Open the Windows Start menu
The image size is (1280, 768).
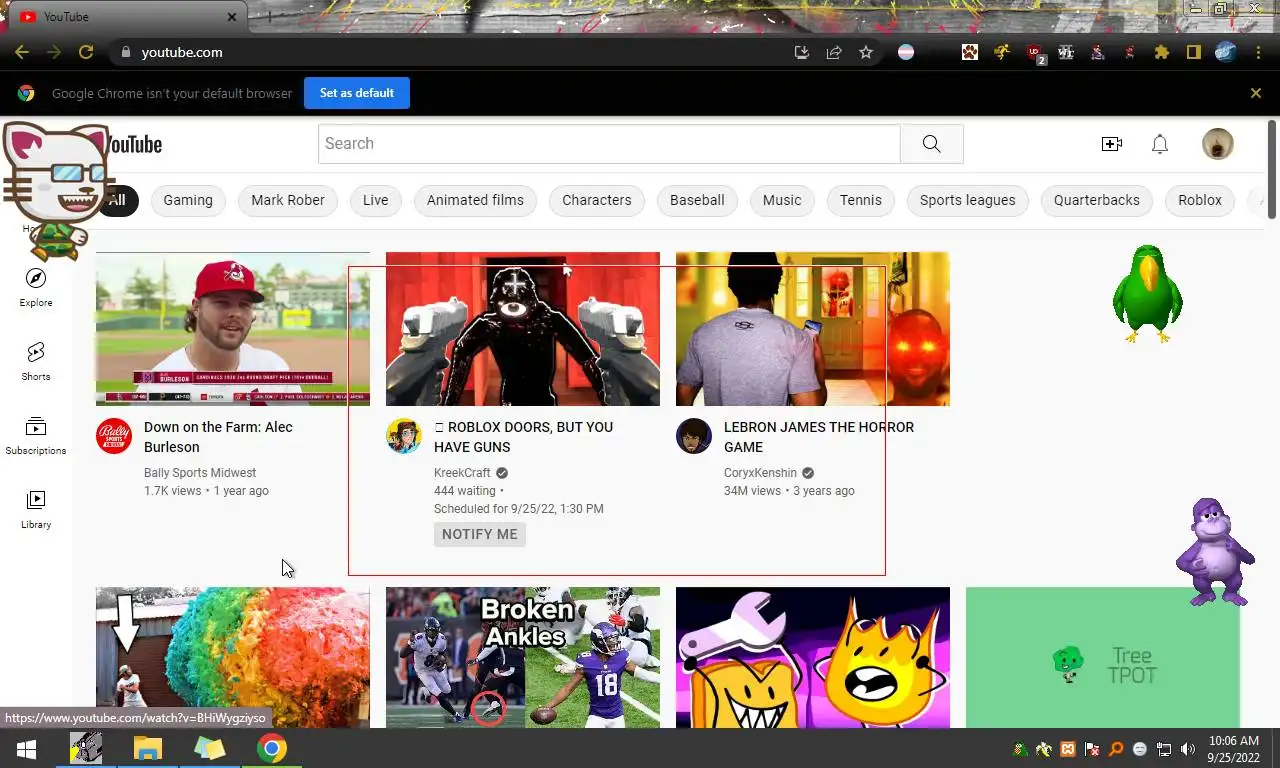point(26,748)
